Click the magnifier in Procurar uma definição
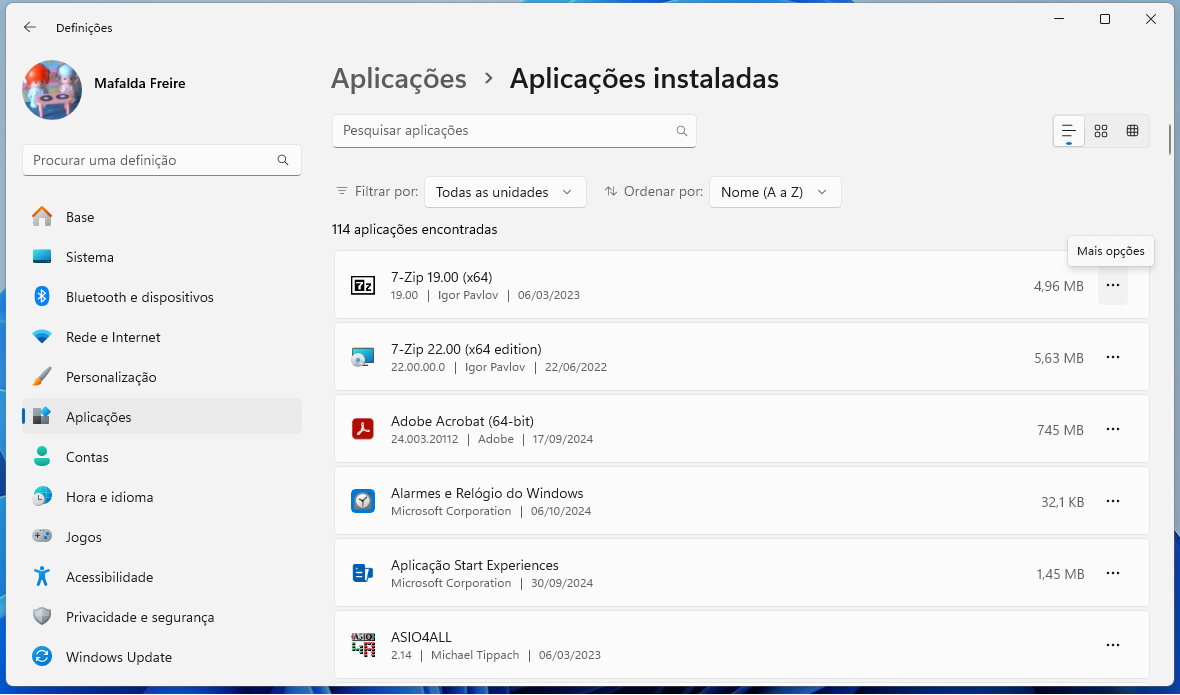The image size is (1180, 695). click(283, 160)
